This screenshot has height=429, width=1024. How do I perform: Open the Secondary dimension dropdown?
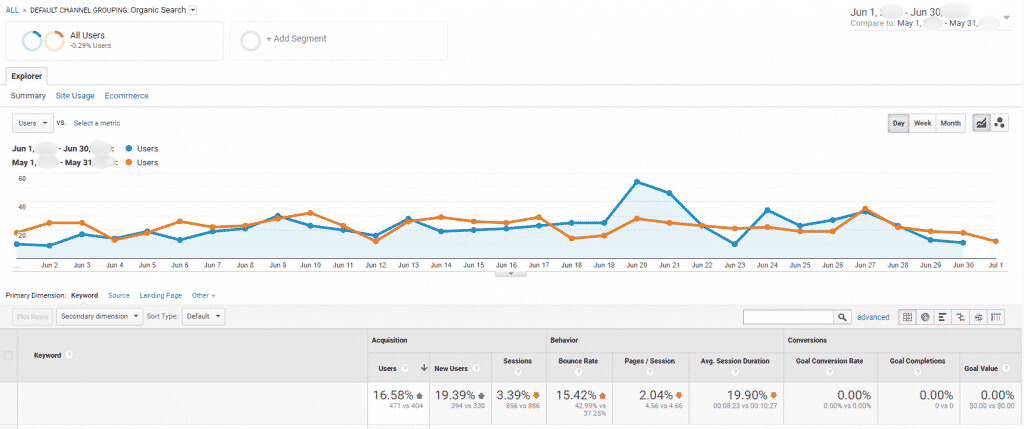pyautogui.click(x=98, y=316)
